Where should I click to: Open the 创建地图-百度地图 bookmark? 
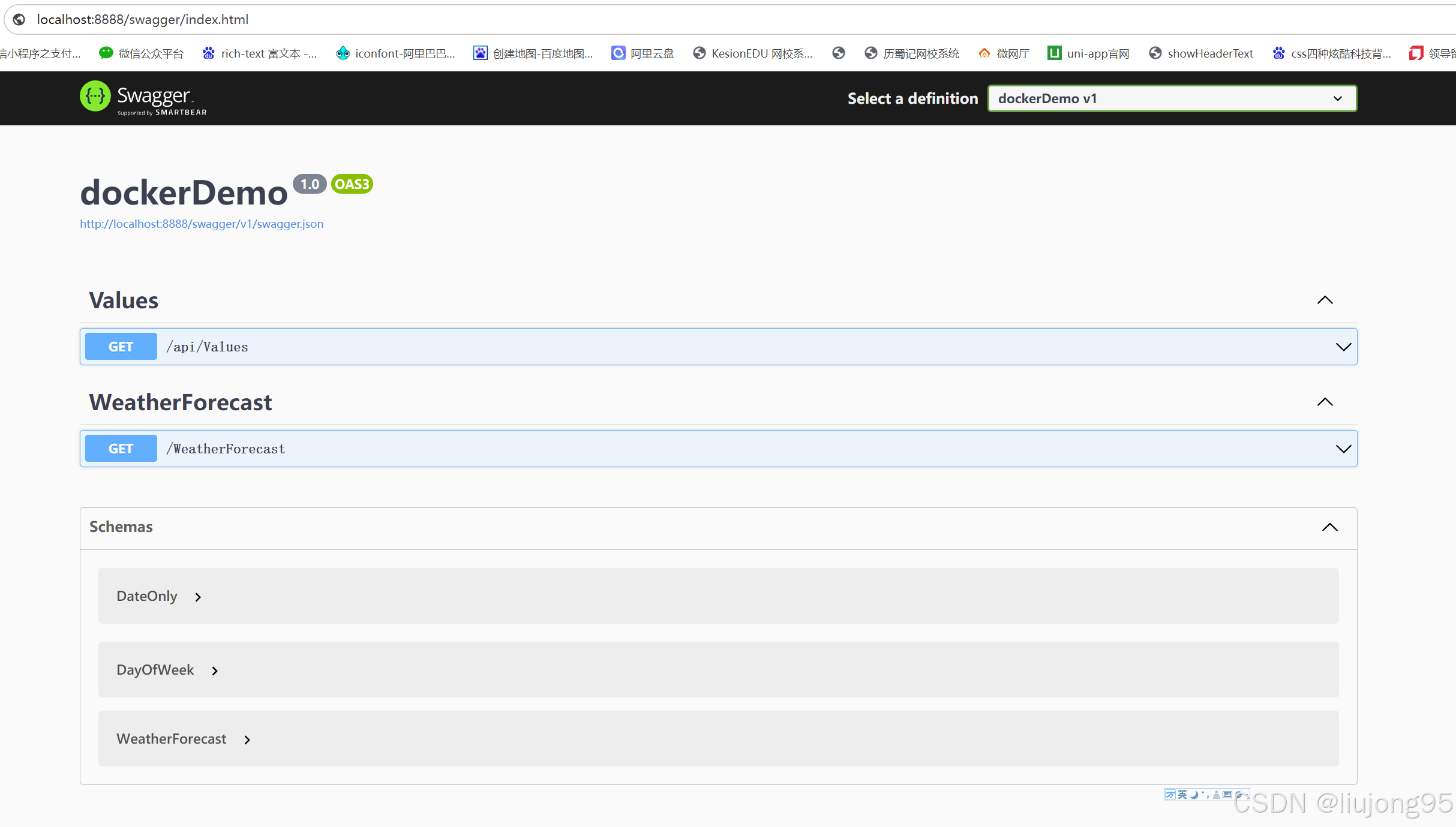(533, 53)
